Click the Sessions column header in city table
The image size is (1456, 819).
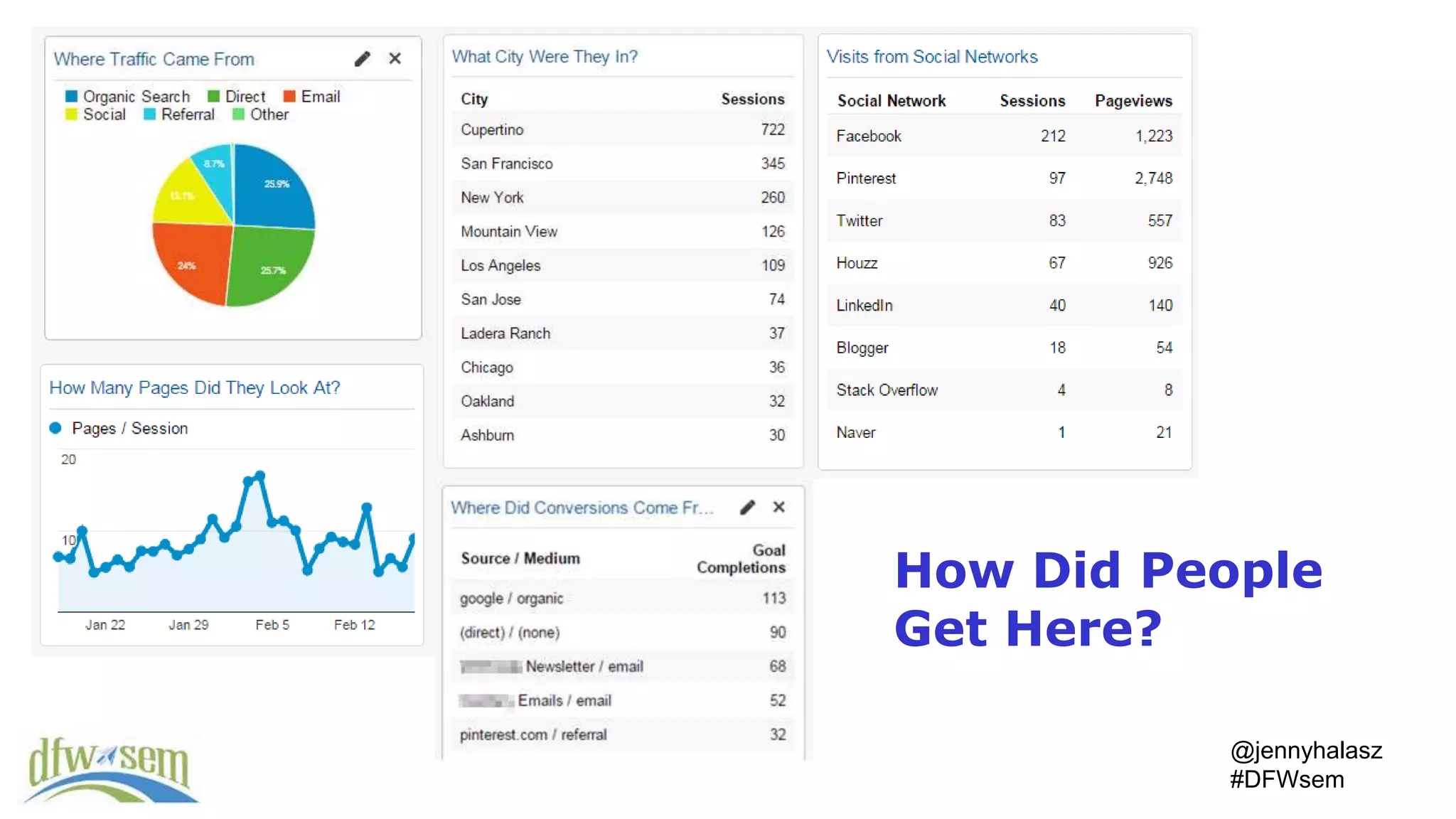coord(752,100)
